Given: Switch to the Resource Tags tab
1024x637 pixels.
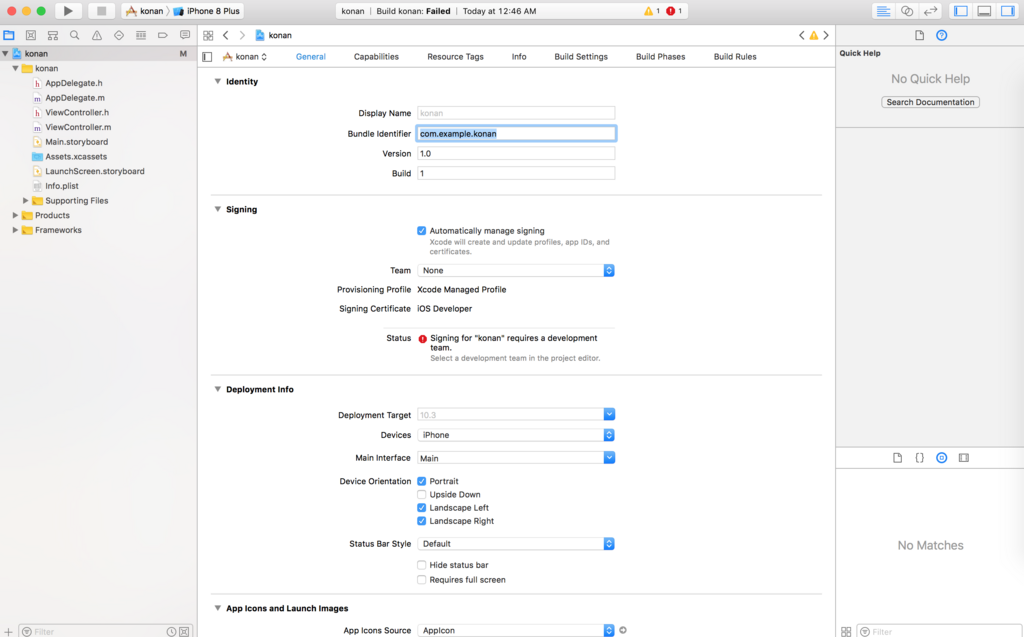Looking at the screenshot, I should (455, 57).
